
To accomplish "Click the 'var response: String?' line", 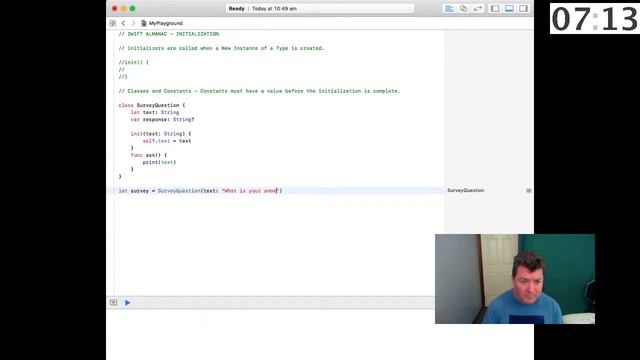I will point(162,120).
